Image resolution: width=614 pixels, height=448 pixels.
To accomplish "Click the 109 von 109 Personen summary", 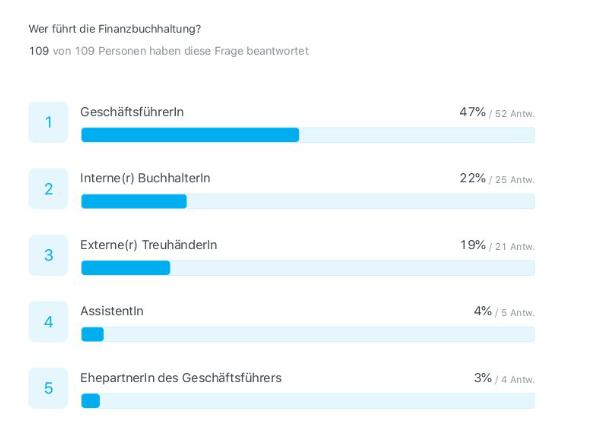I will coord(169,51).
